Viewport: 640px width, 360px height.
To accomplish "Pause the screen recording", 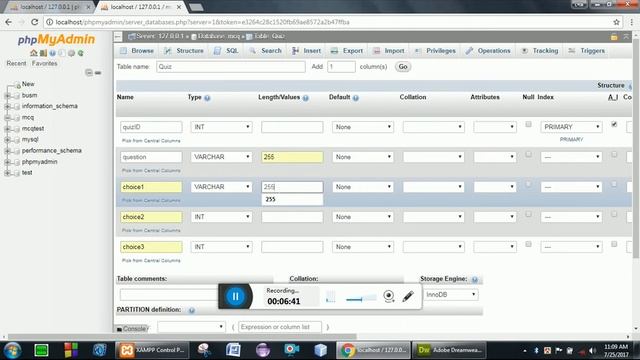I will (236, 296).
